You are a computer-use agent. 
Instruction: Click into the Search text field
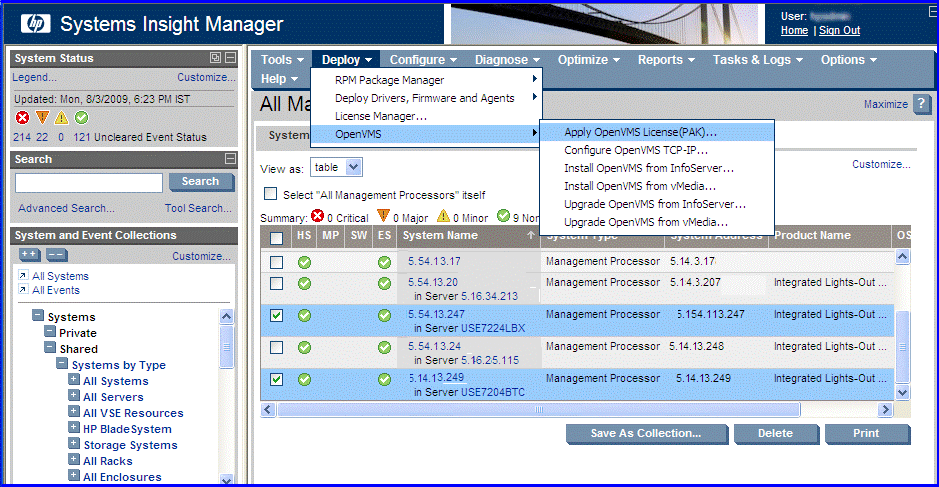click(x=89, y=183)
